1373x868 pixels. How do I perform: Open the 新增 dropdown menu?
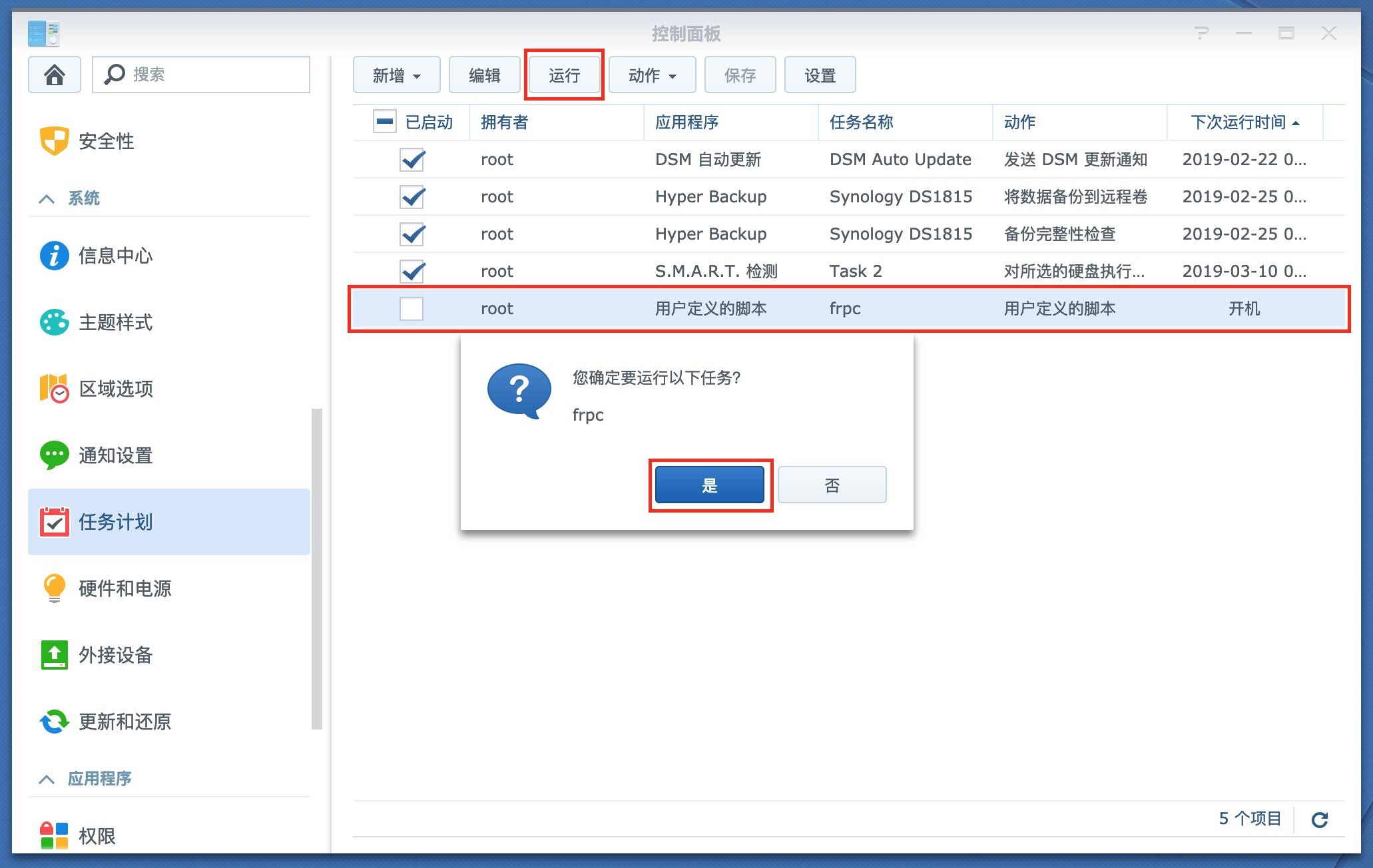pos(397,75)
